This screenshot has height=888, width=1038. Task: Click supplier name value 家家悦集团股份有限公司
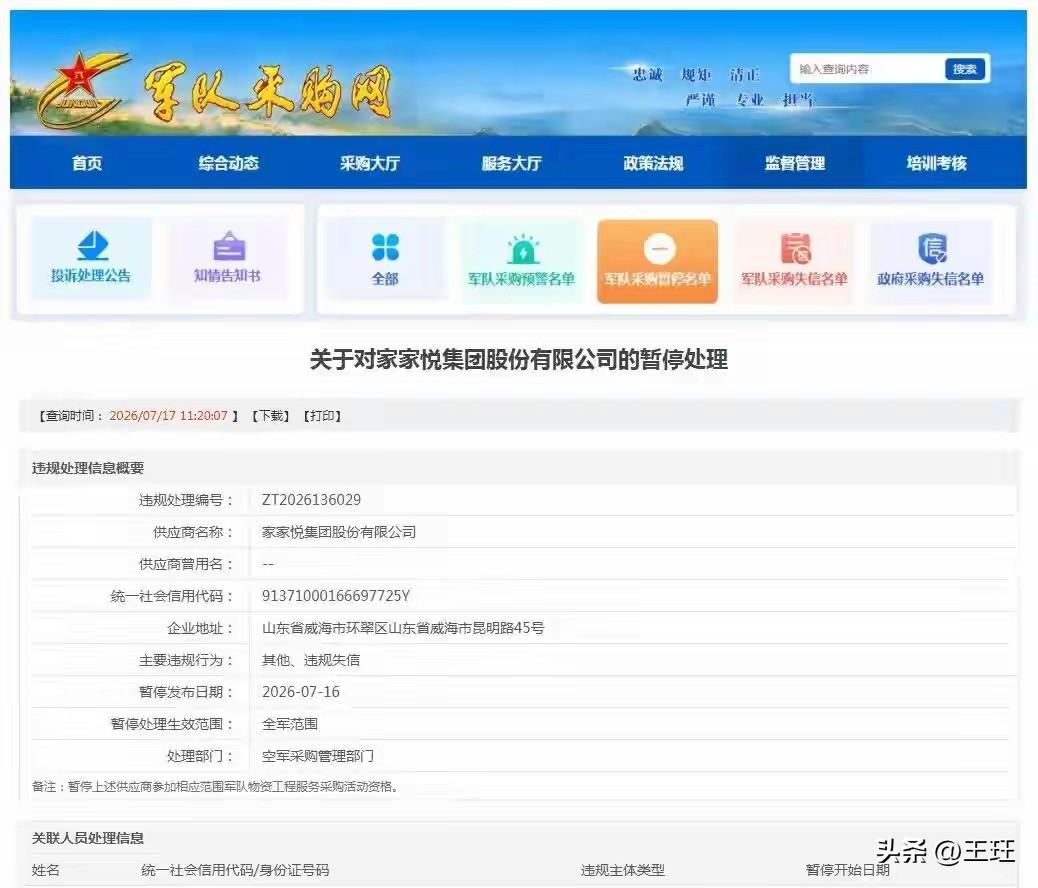tap(339, 532)
